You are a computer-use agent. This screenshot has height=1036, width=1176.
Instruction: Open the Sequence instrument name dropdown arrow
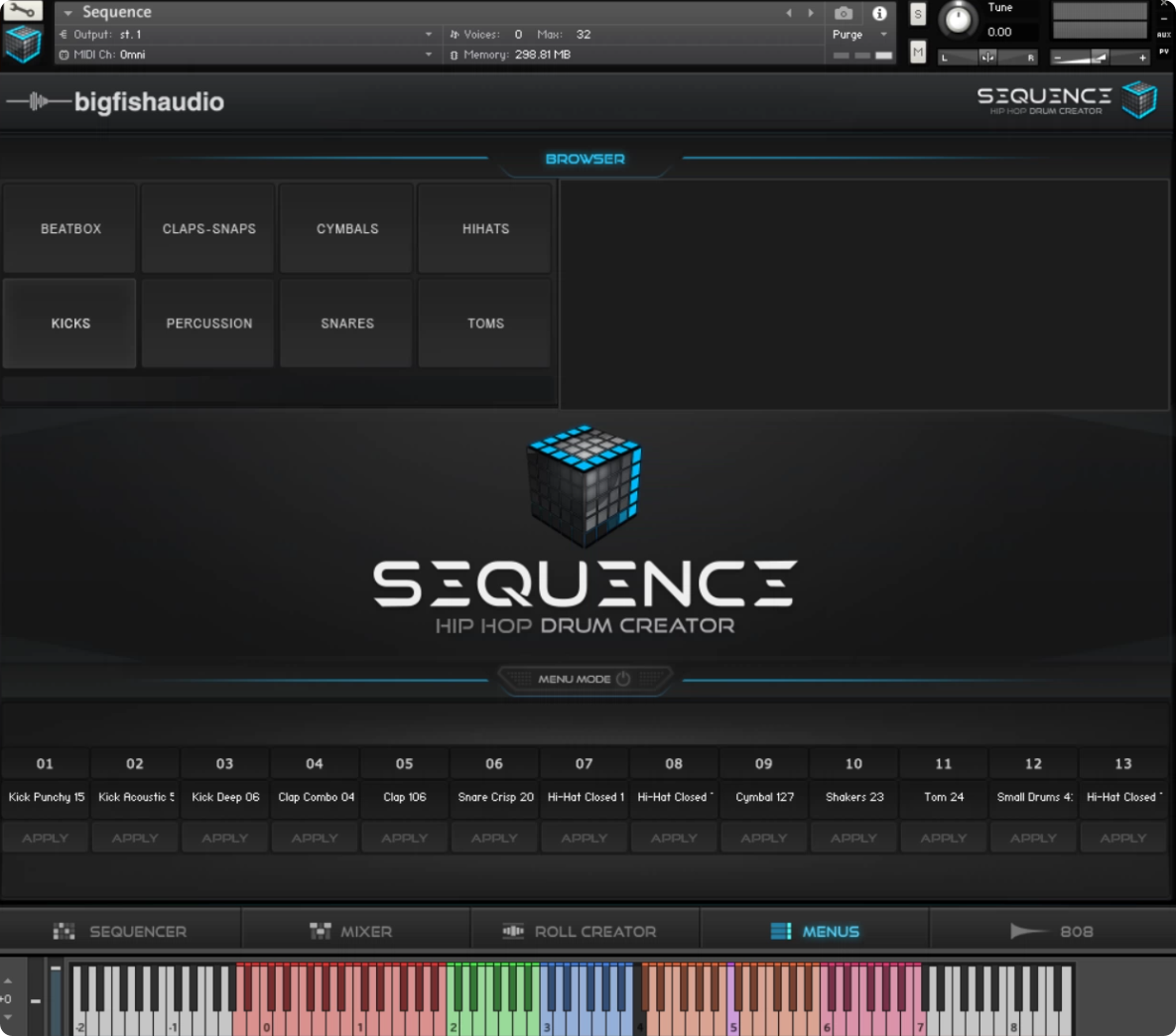click(x=67, y=13)
